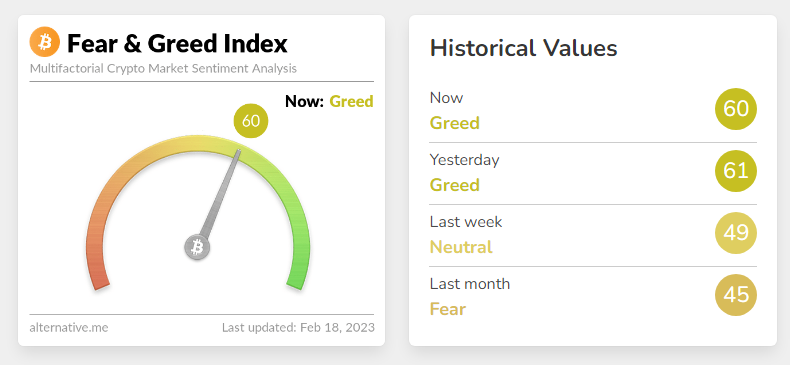
Task: Click the Multifactorial Crypto Market Sentiment subtitle
Action: point(163,69)
